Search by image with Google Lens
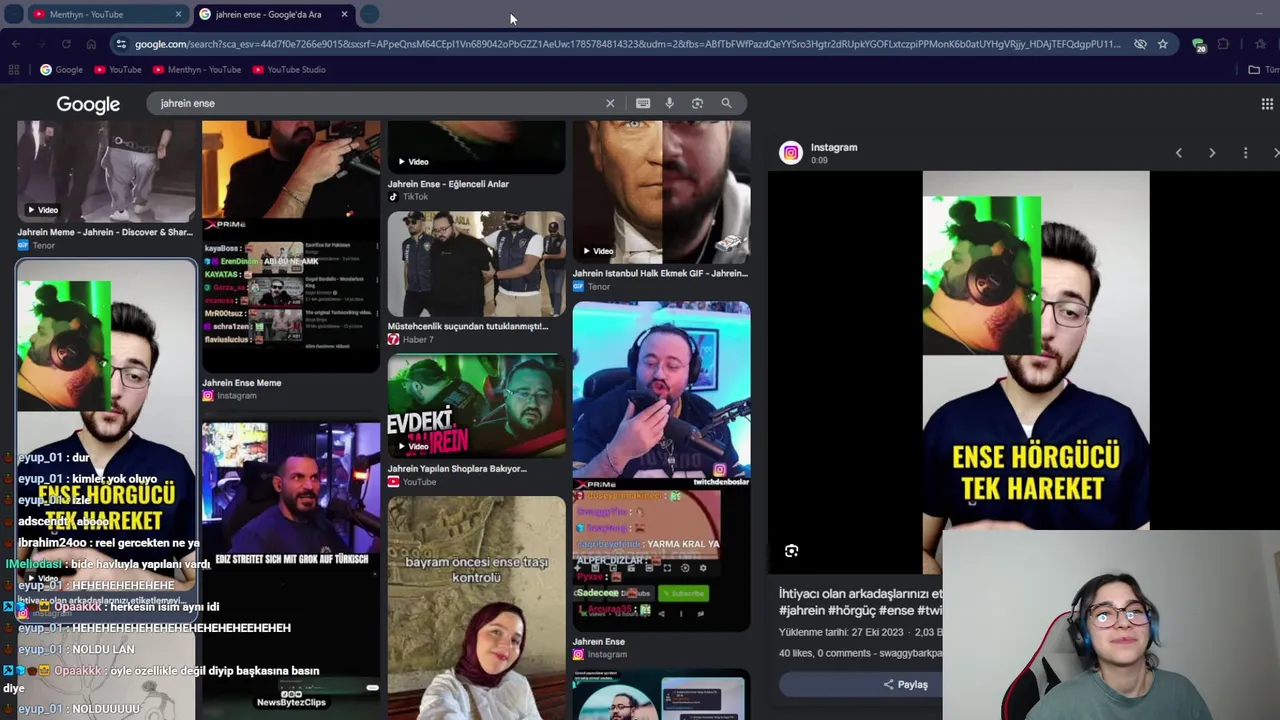Image resolution: width=1280 pixels, height=720 pixels. point(698,103)
